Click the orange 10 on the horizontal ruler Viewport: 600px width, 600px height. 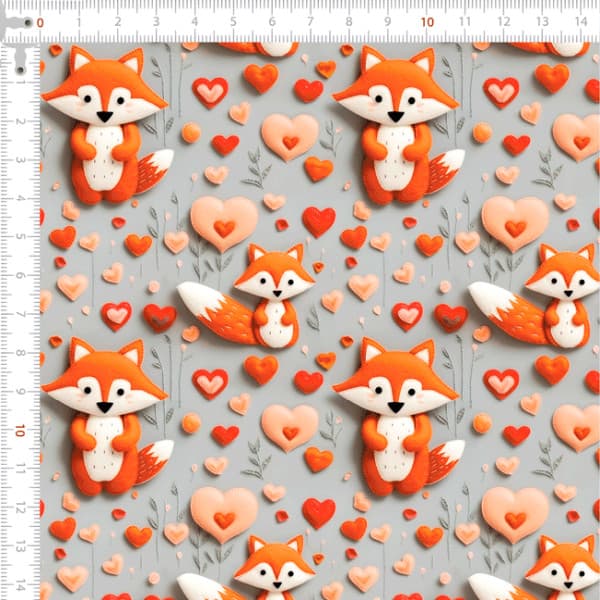click(x=427, y=22)
